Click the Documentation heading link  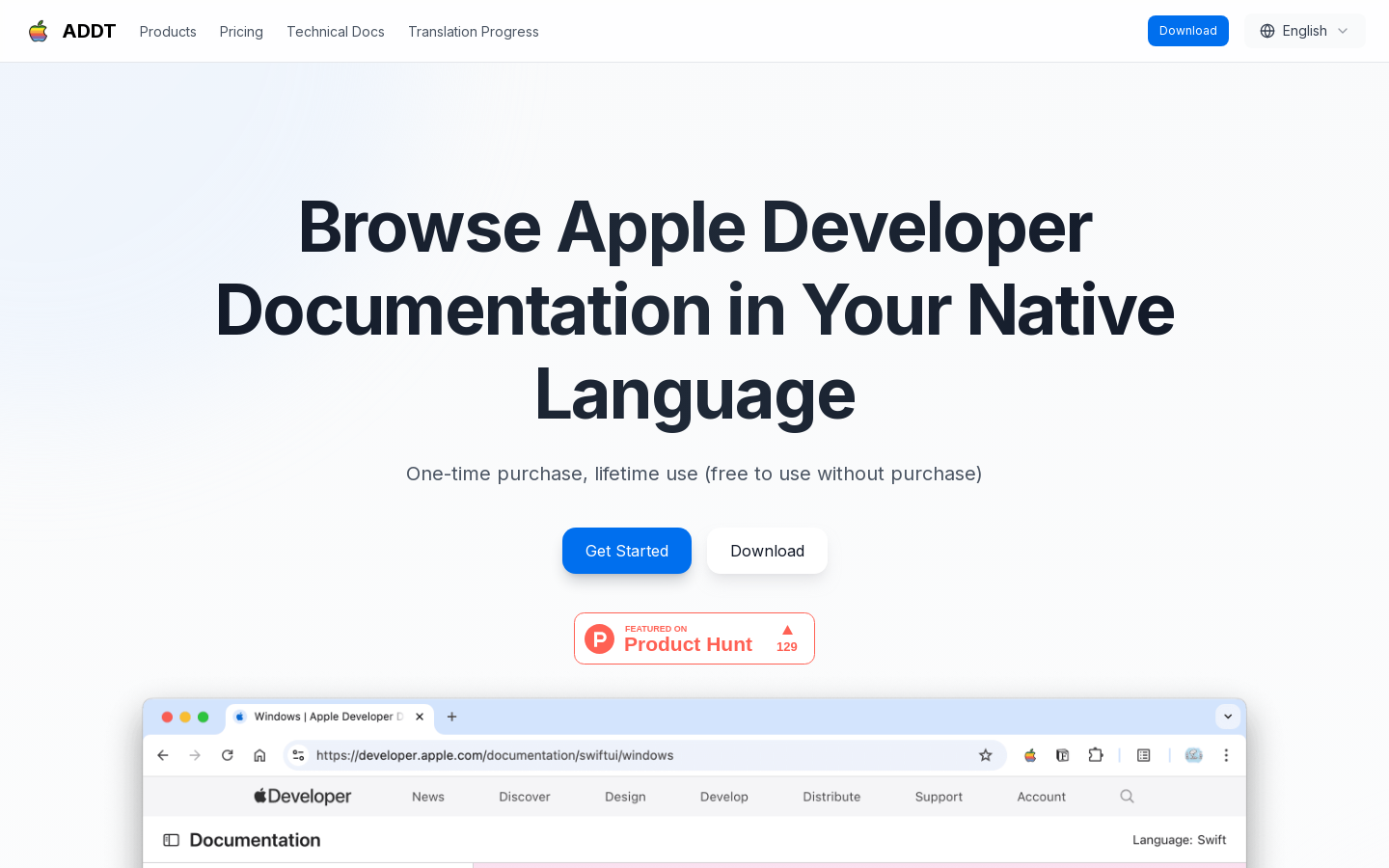(x=255, y=840)
